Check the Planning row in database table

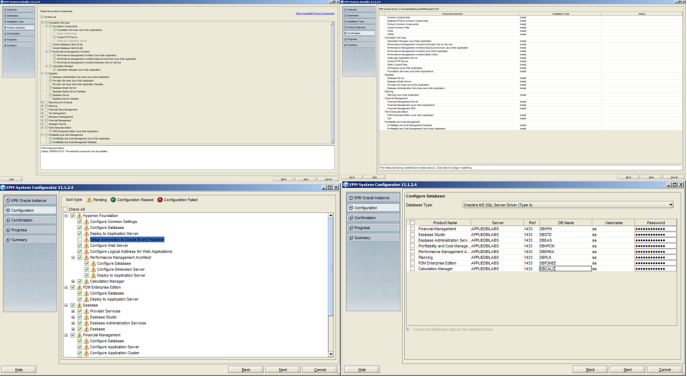[412, 257]
